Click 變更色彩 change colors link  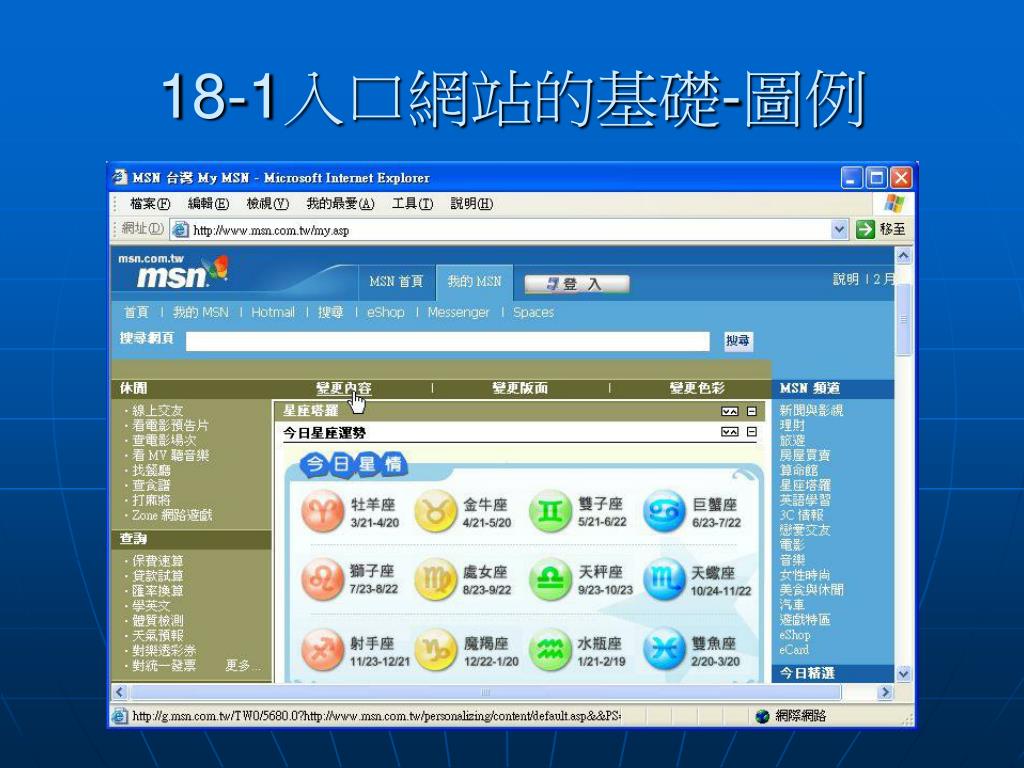coord(697,388)
